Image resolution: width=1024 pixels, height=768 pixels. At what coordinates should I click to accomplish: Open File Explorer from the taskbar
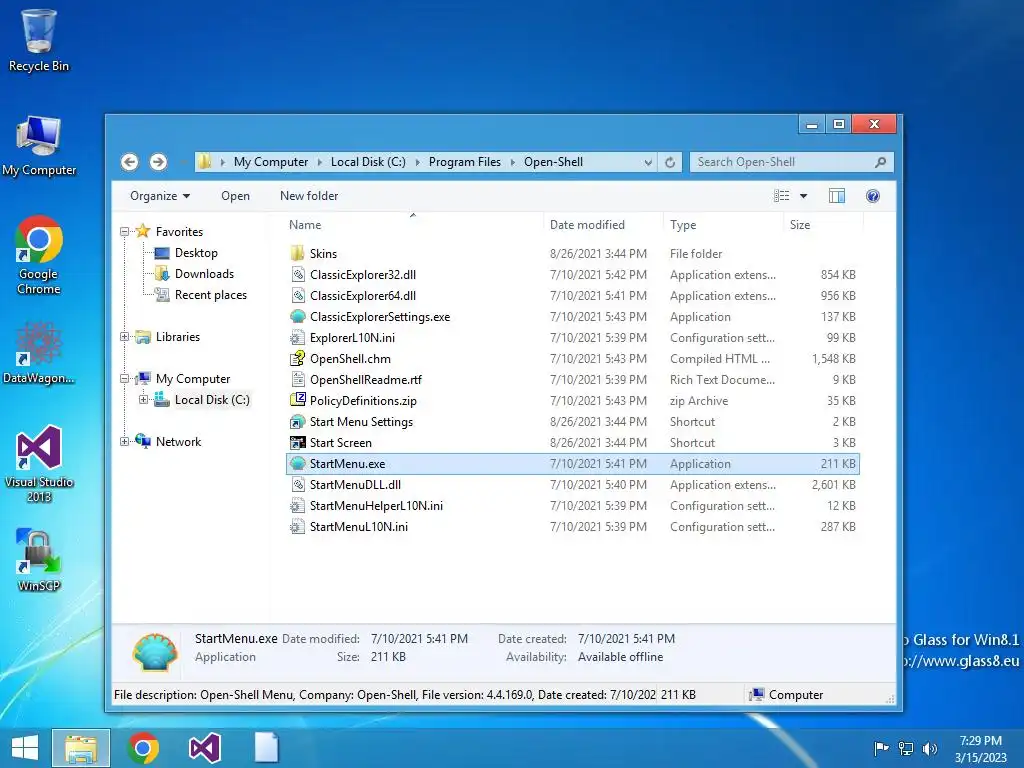[81, 748]
